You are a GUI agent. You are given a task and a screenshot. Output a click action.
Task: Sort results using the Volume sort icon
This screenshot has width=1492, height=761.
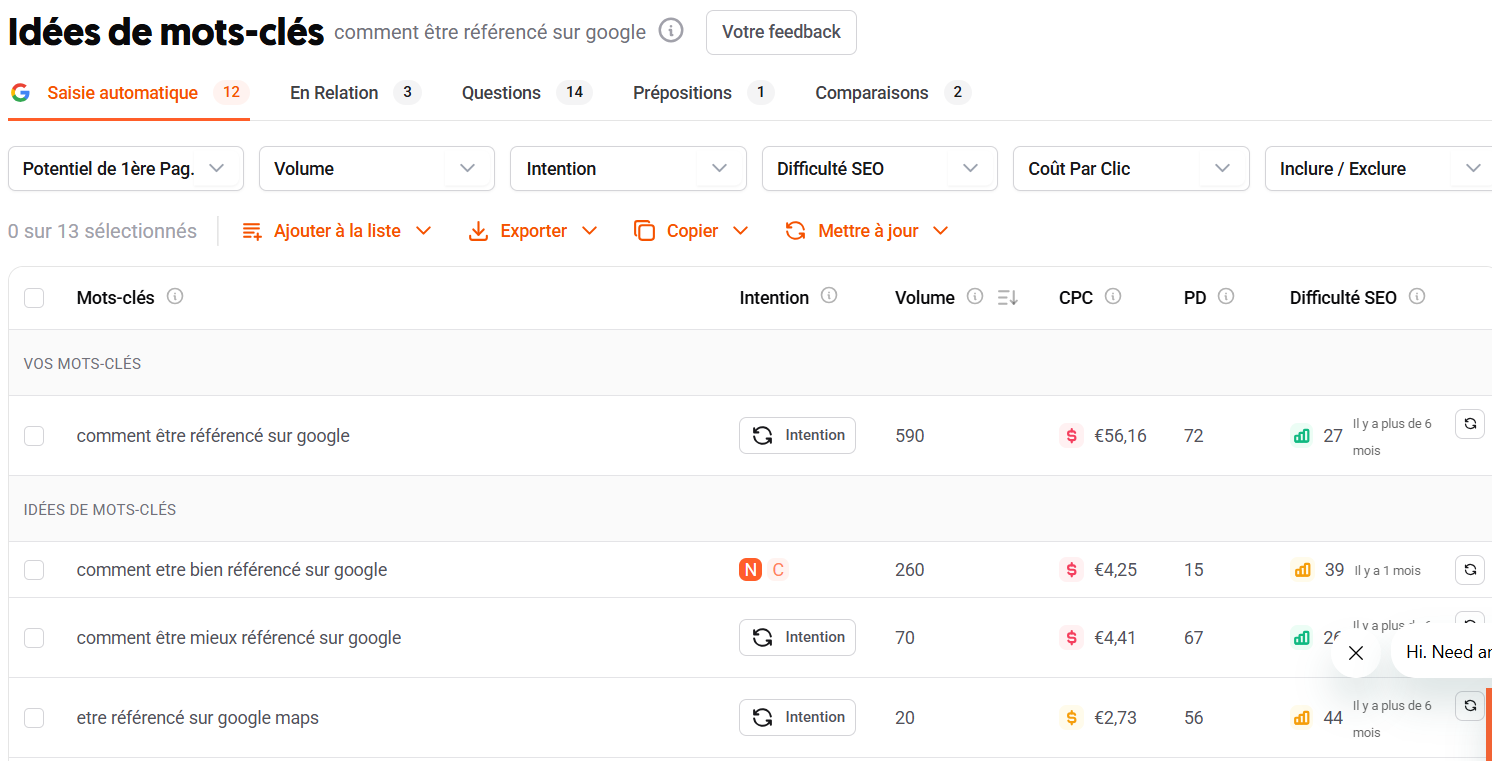point(1006,297)
